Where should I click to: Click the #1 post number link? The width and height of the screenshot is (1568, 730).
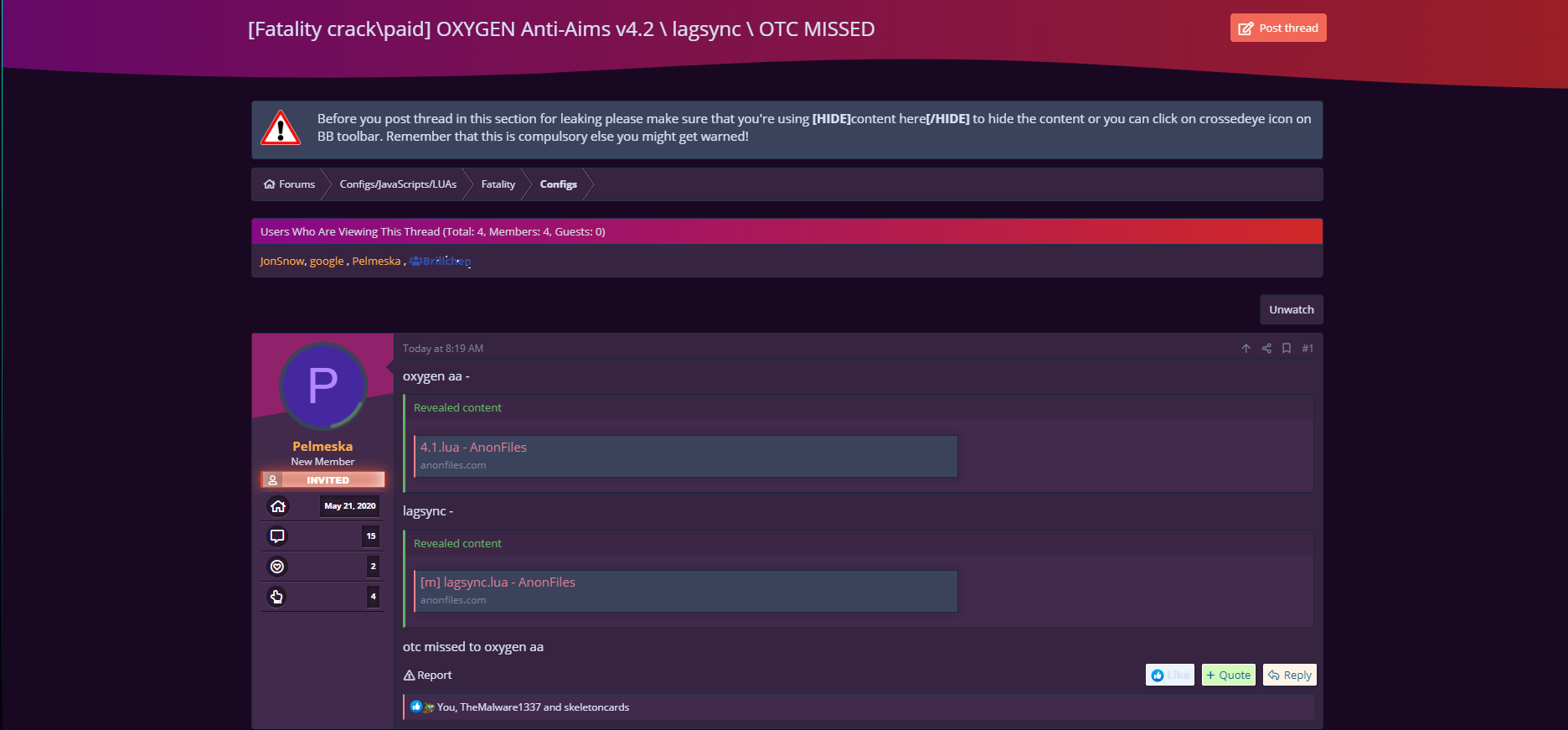point(1308,349)
